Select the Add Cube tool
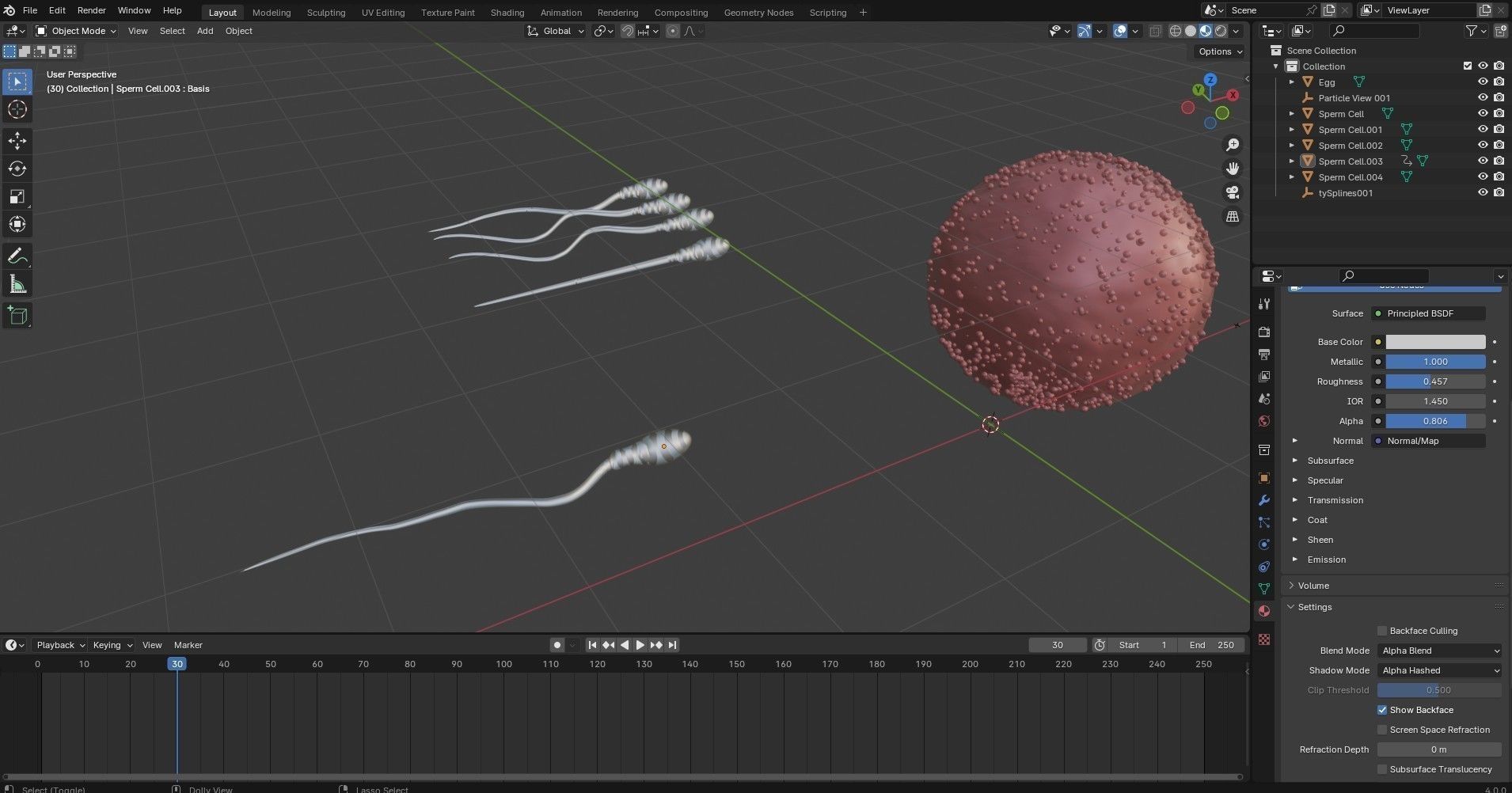Image resolution: width=1512 pixels, height=793 pixels. click(17, 316)
